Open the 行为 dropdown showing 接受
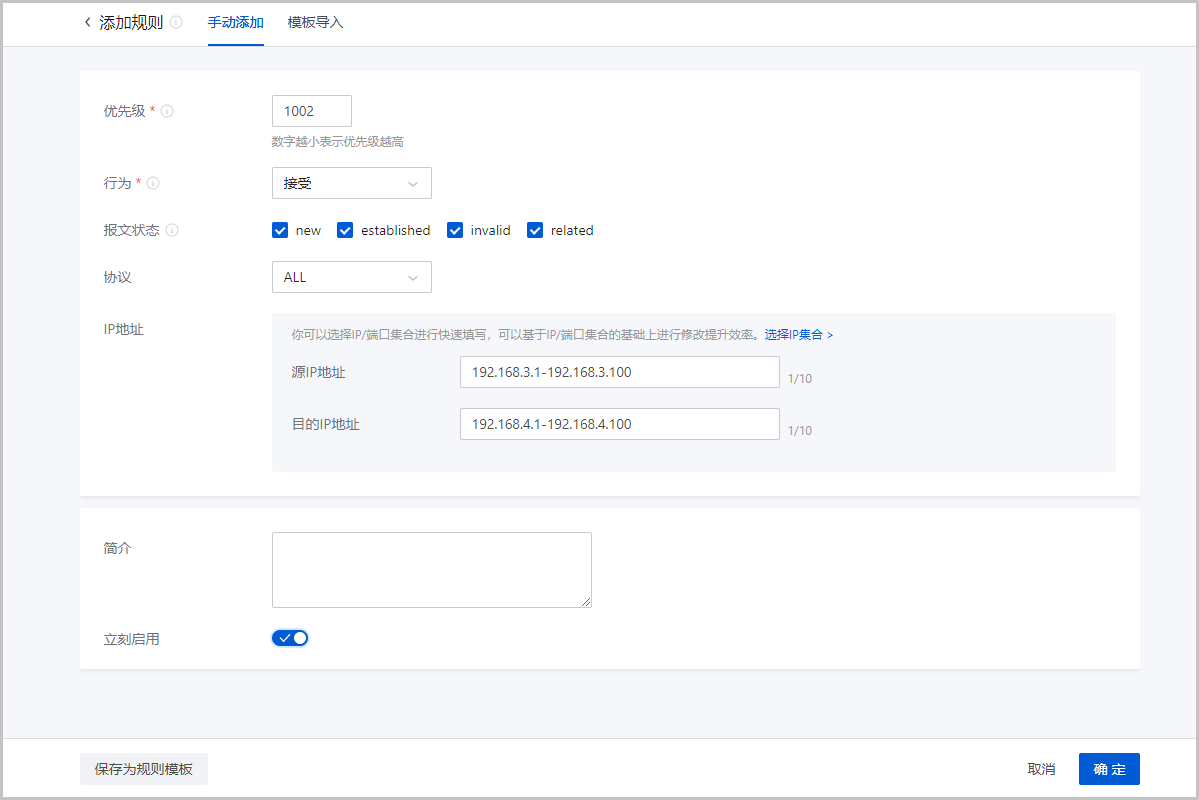 [352, 183]
